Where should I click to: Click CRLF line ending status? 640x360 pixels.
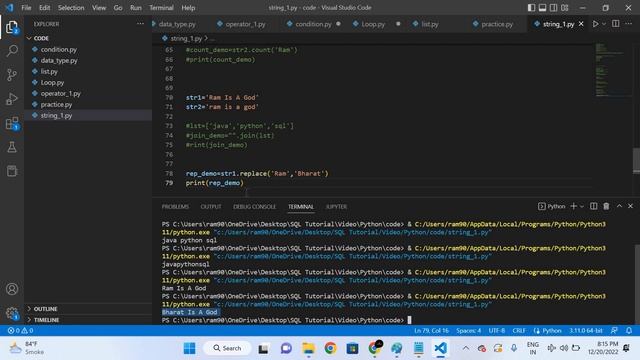pos(519,331)
